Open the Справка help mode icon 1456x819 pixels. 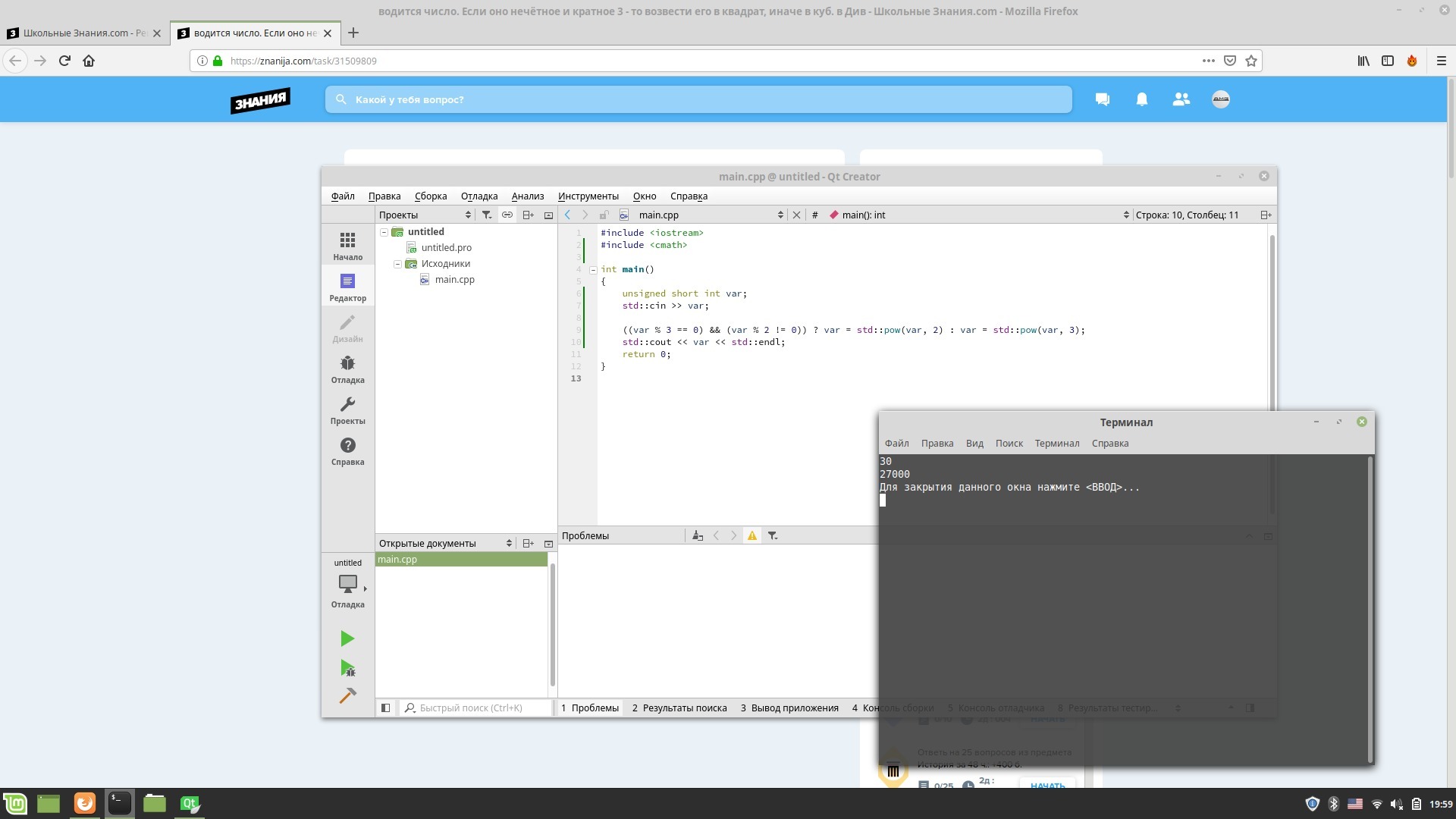347,451
